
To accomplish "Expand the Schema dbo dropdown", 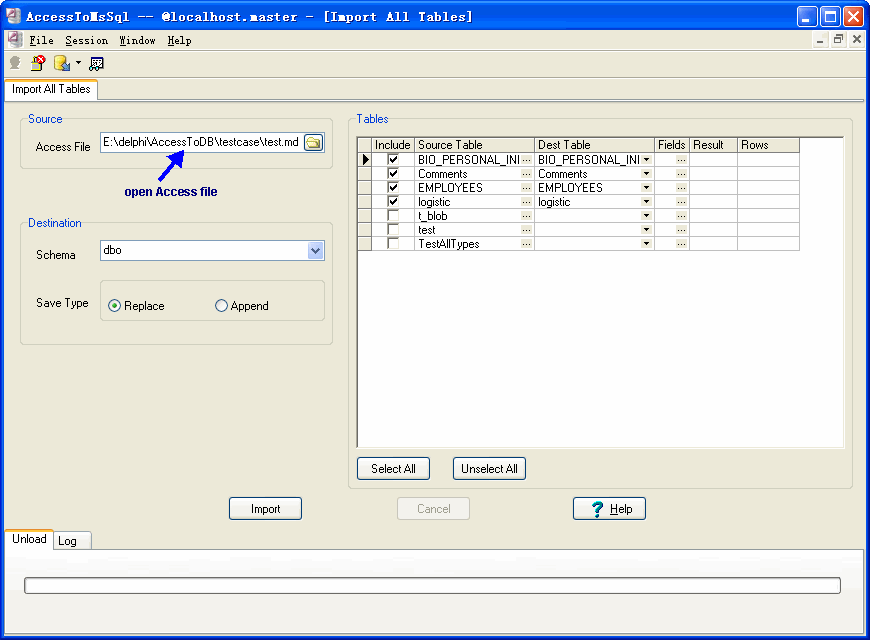I will pos(315,250).
